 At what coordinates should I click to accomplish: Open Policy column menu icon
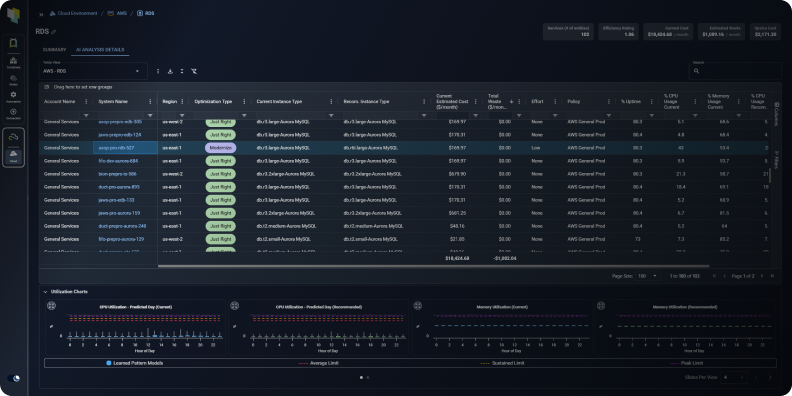pos(608,102)
